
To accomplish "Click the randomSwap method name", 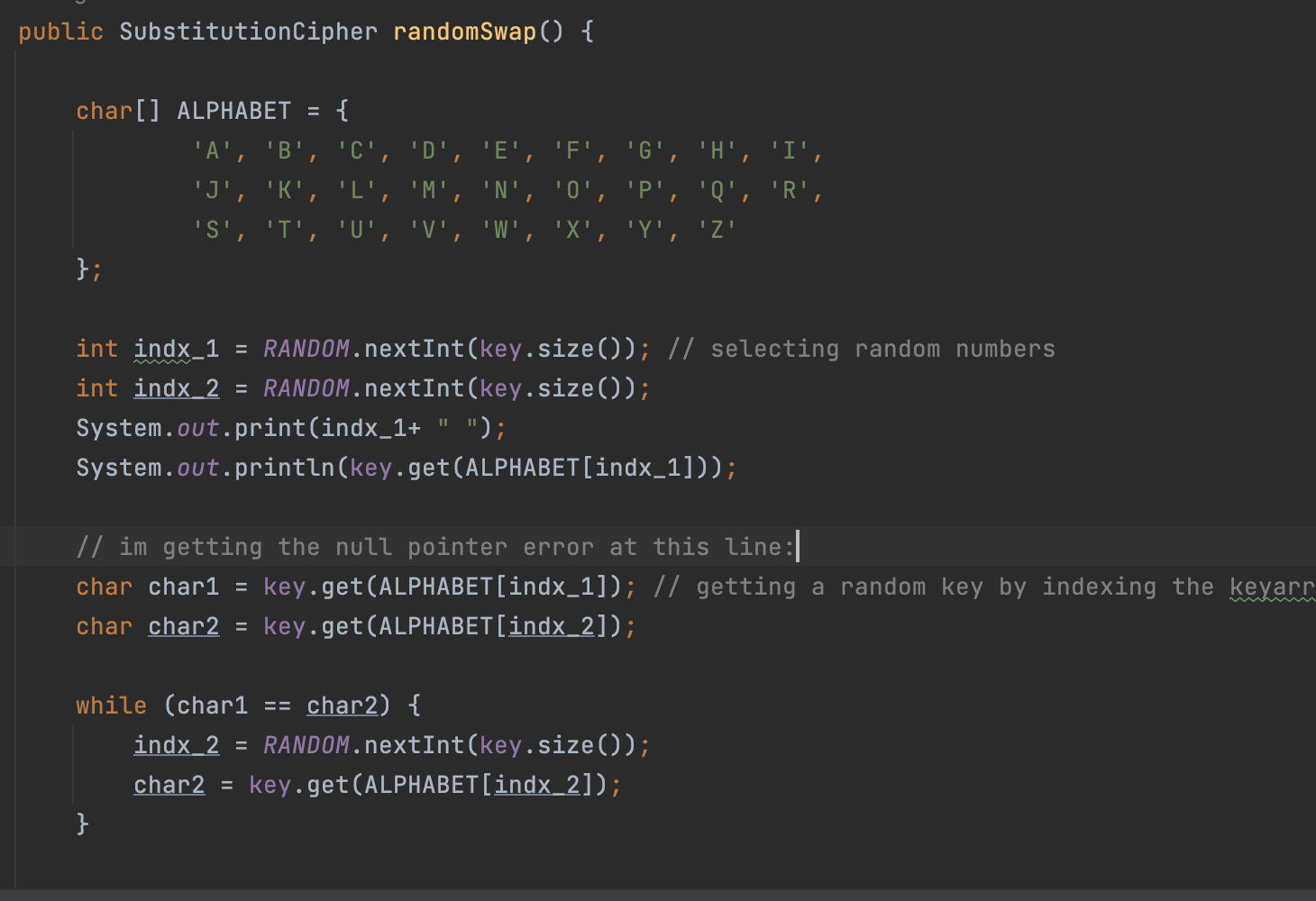I will (464, 32).
